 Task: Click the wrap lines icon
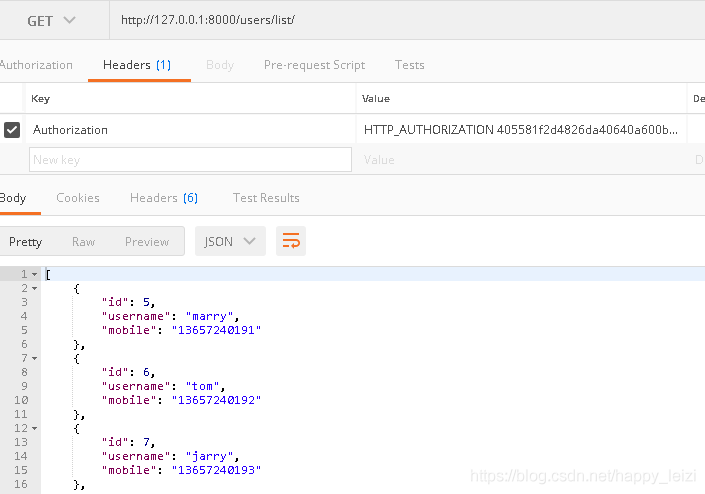click(x=291, y=241)
